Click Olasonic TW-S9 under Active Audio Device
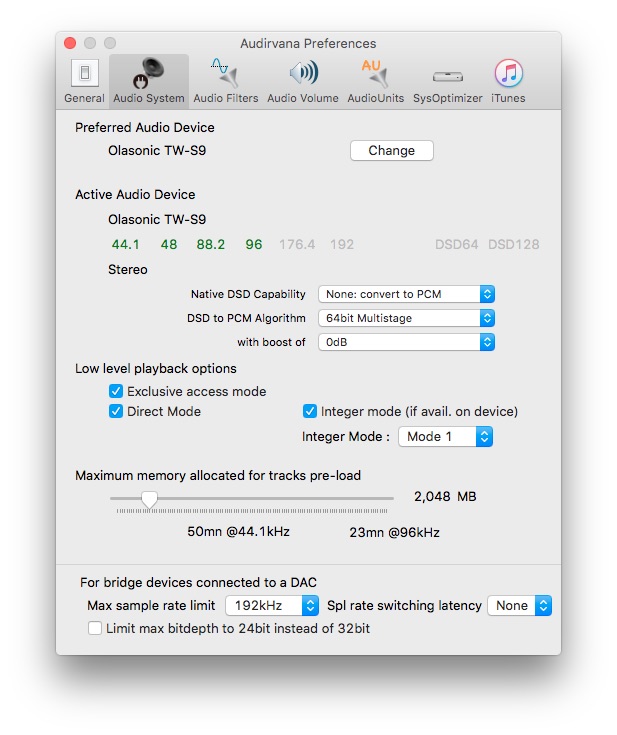The width and height of the screenshot is (617, 735). pos(157,219)
